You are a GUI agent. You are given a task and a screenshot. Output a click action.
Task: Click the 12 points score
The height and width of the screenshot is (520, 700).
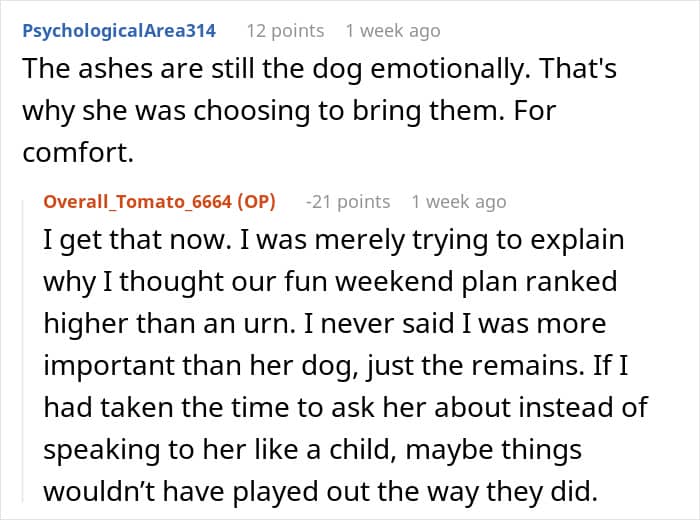coord(285,31)
